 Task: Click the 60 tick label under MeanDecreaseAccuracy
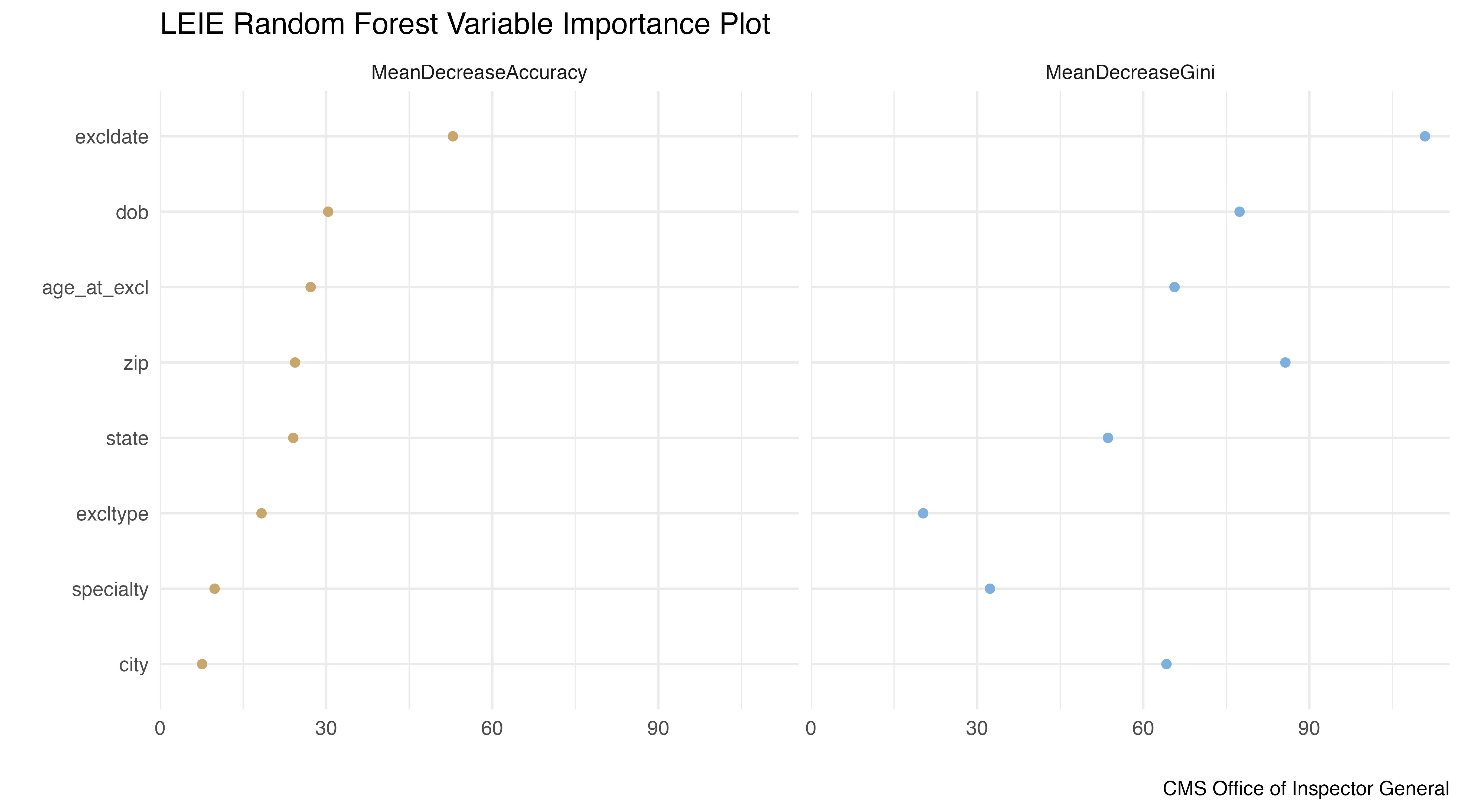pos(492,729)
